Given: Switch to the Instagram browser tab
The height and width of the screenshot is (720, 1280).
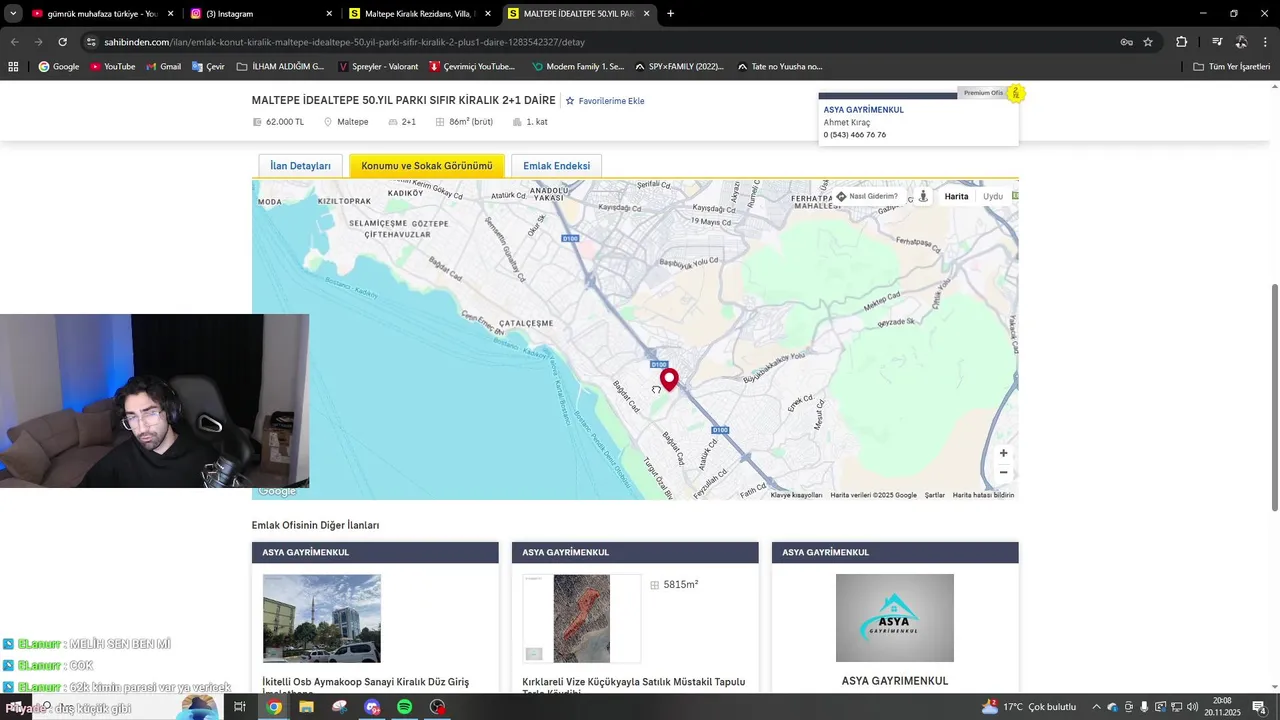Looking at the screenshot, I should coord(260,14).
